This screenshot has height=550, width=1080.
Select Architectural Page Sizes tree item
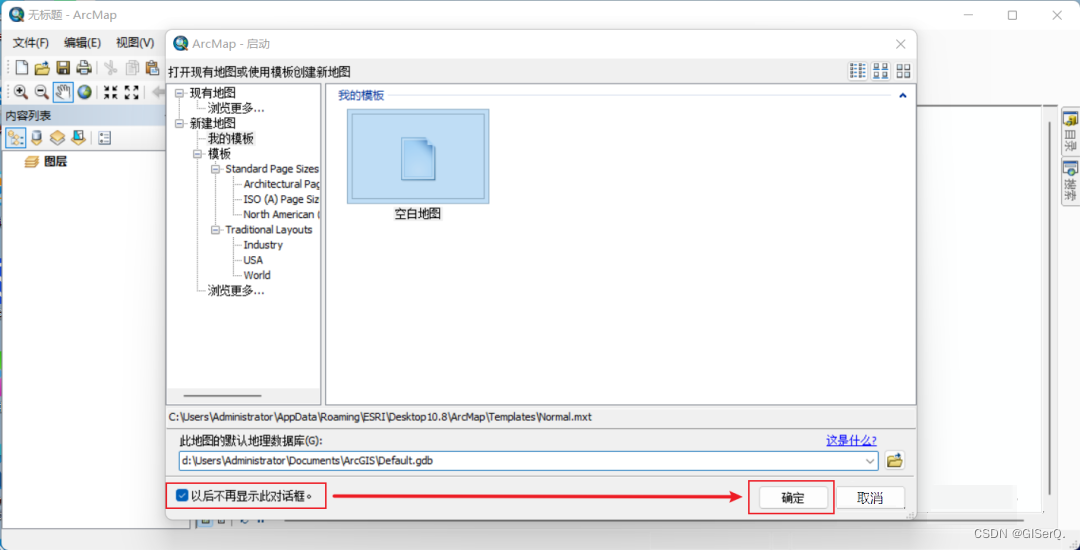pos(282,184)
